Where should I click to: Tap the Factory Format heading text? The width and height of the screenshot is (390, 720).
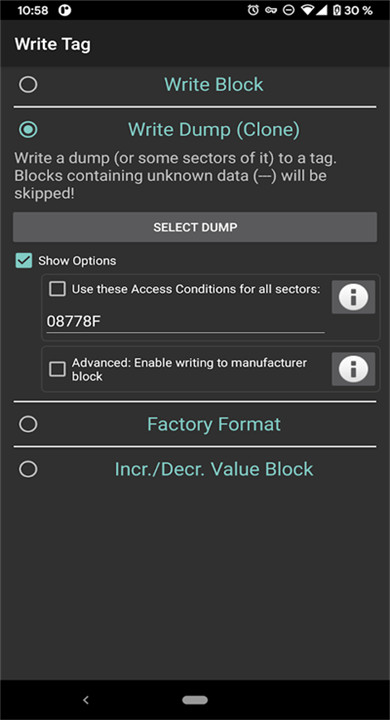pos(214,424)
